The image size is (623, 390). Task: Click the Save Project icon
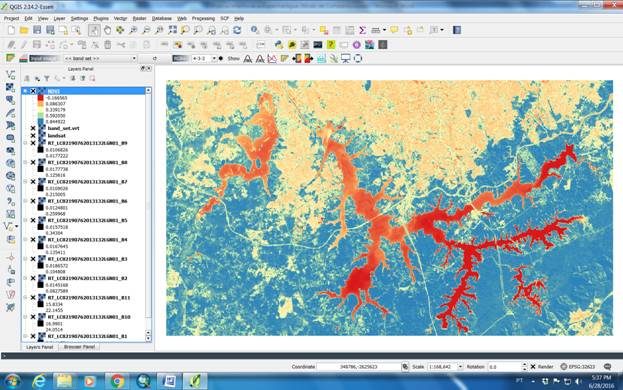37,30
